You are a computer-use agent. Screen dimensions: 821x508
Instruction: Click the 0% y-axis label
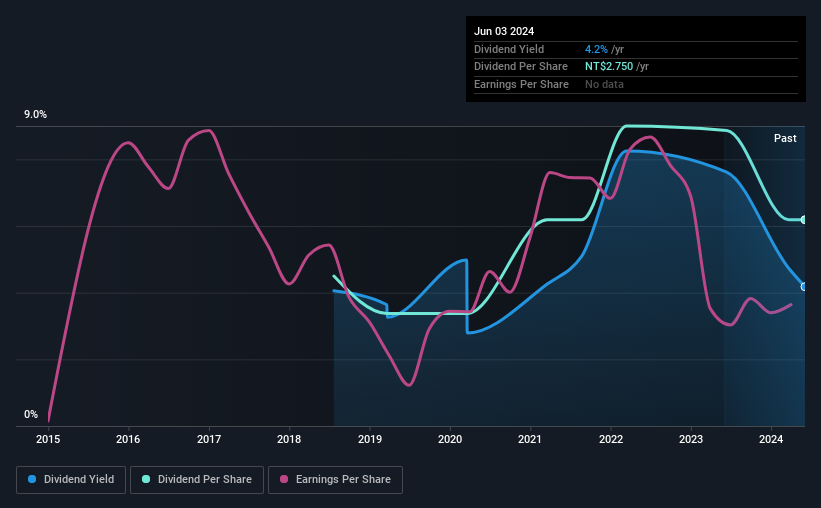31,414
